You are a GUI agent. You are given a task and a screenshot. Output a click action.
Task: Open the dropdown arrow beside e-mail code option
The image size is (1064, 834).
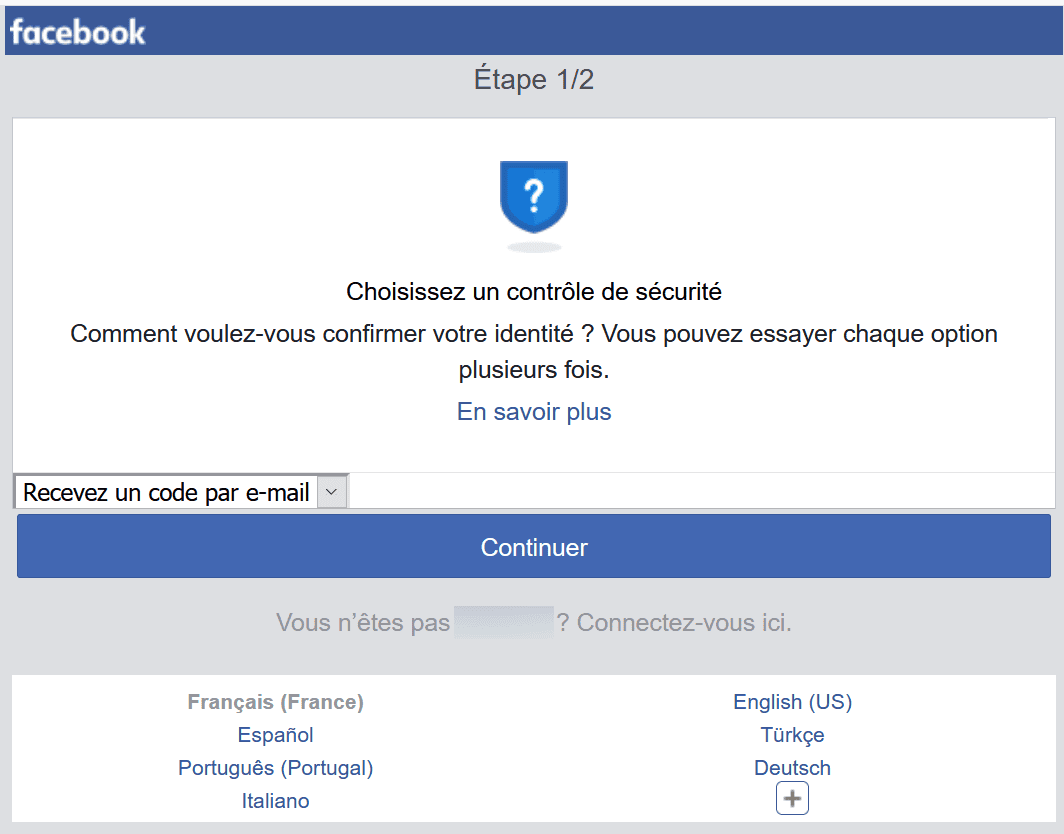(x=332, y=492)
